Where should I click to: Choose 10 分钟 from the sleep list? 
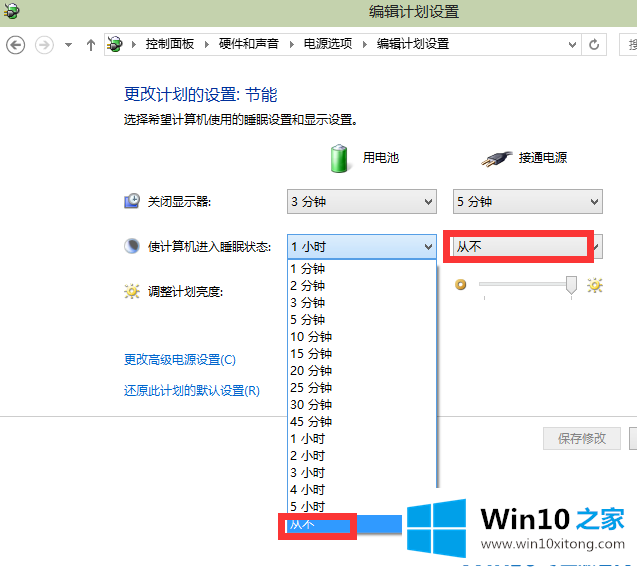[x=362, y=337]
